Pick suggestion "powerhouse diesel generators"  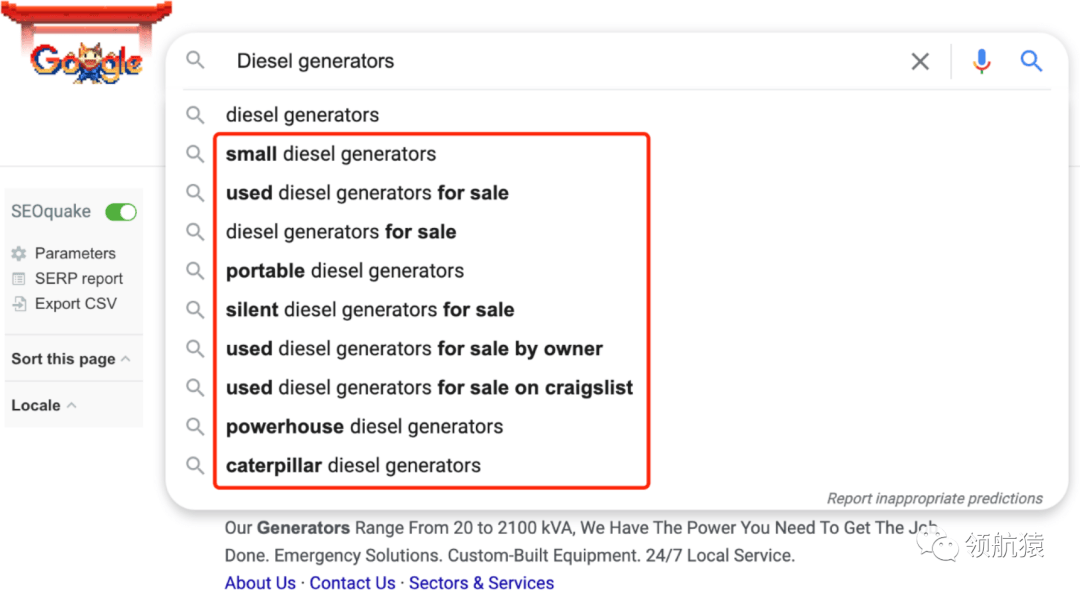click(364, 426)
